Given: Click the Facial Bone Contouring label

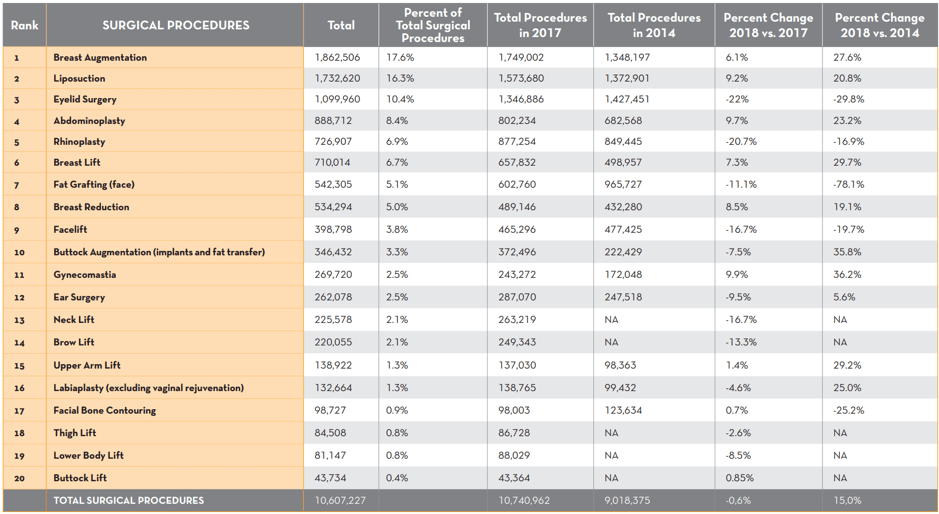Looking at the screenshot, I should [104, 410].
